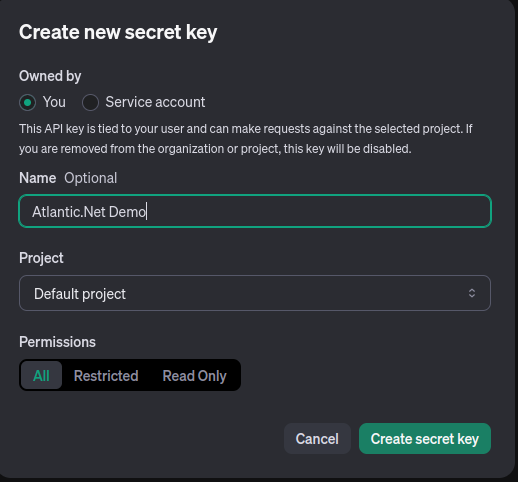Click the "Default project" text in selector
The image size is (518, 482).
point(80,294)
